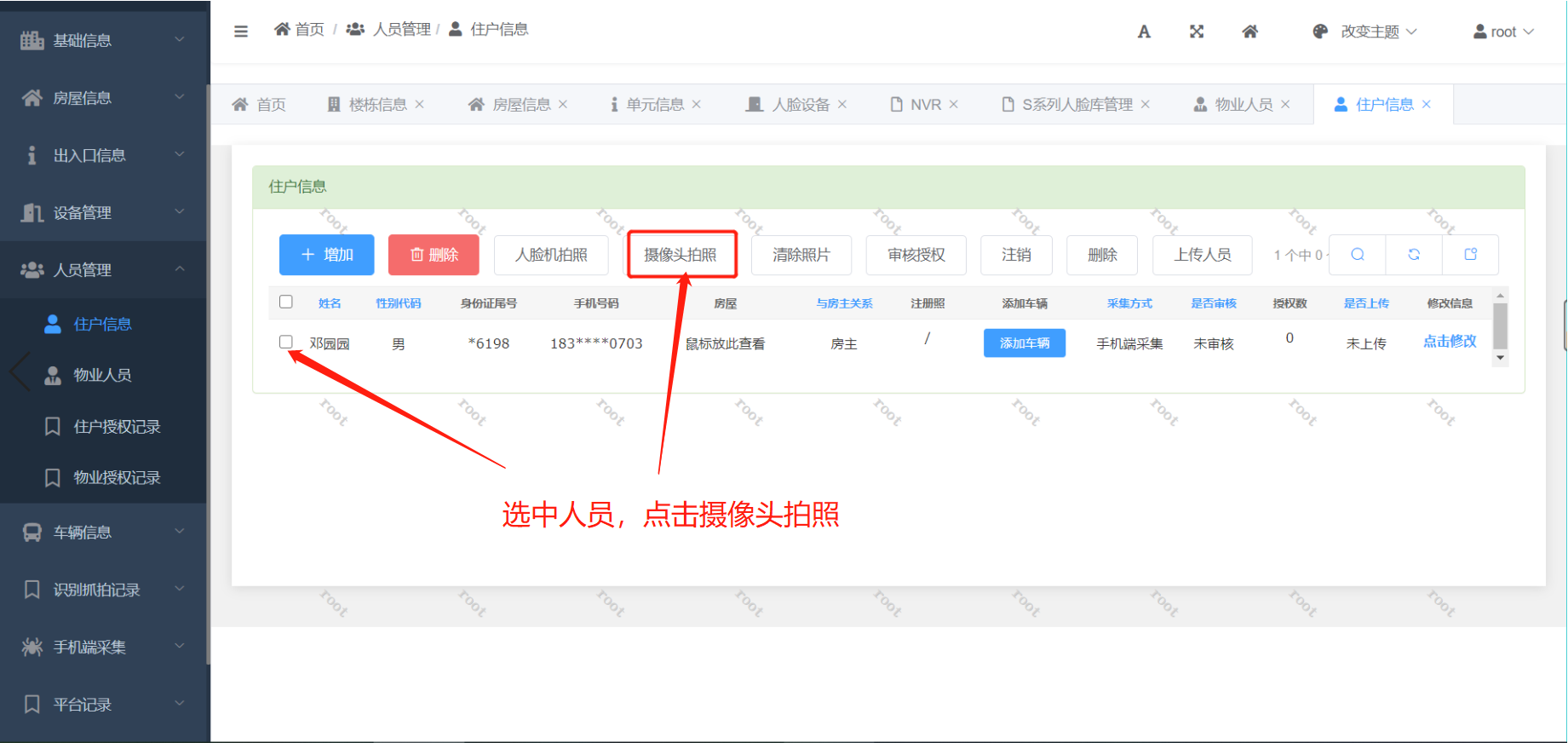Click the search magnifier icon
The image size is (1568, 743).
click(1358, 255)
